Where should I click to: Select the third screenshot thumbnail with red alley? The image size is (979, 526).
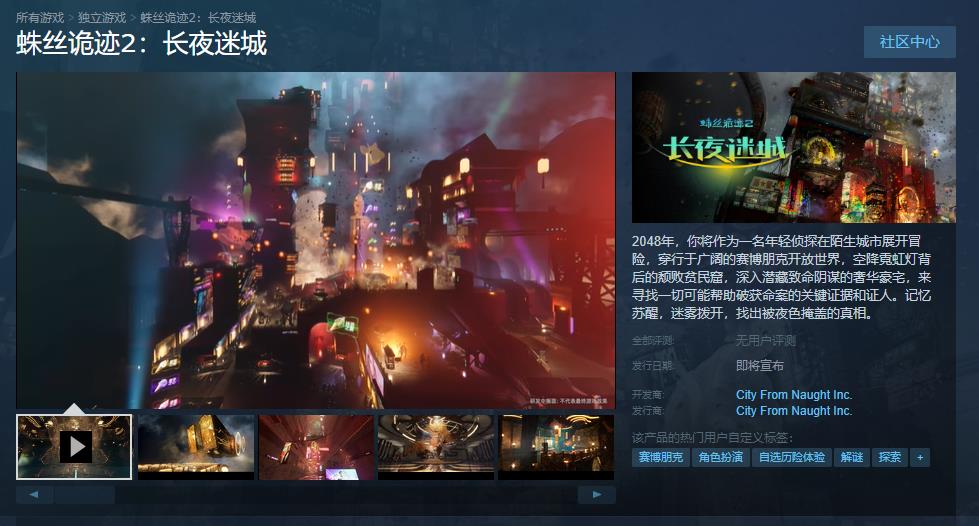pos(316,447)
